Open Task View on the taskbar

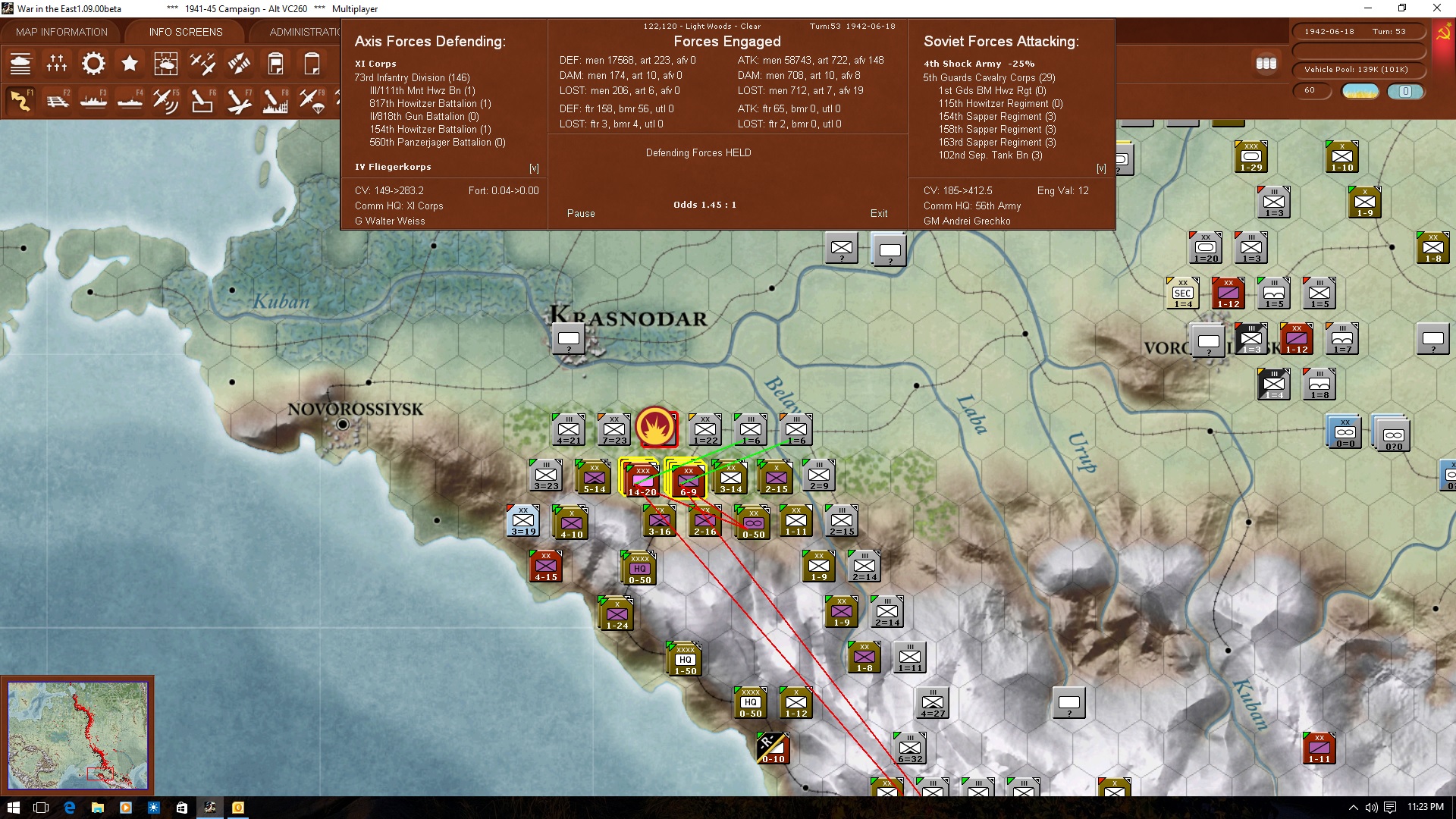41,808
